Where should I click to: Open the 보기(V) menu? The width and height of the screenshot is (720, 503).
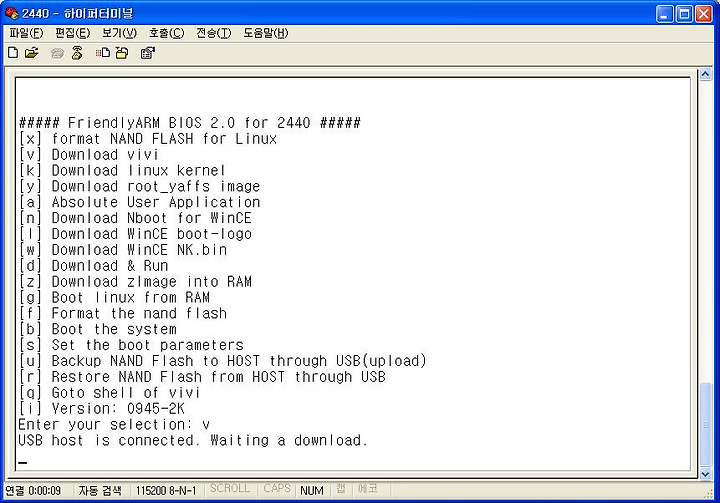119,33
